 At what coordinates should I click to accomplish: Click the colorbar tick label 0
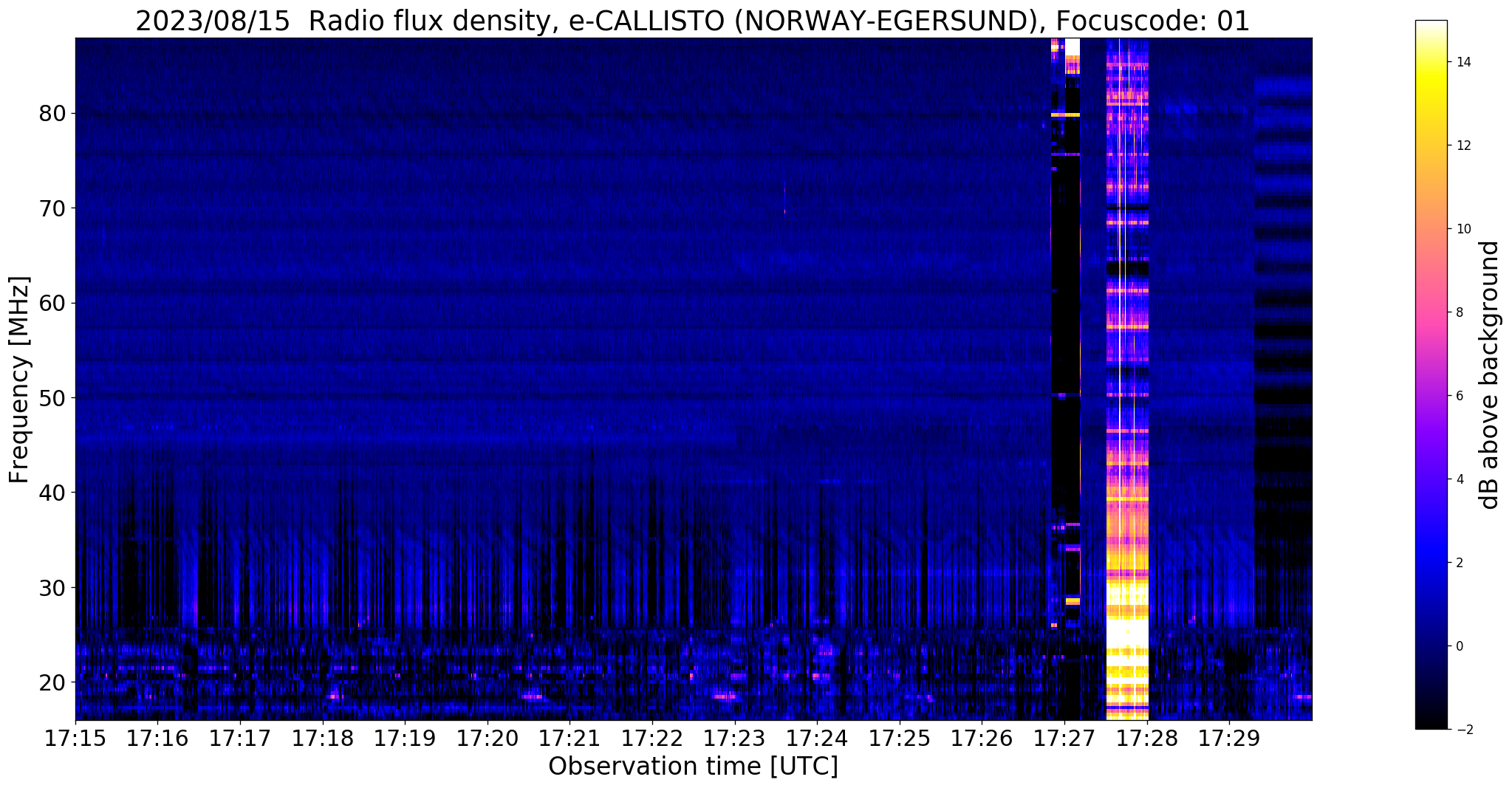[1459, 646]
